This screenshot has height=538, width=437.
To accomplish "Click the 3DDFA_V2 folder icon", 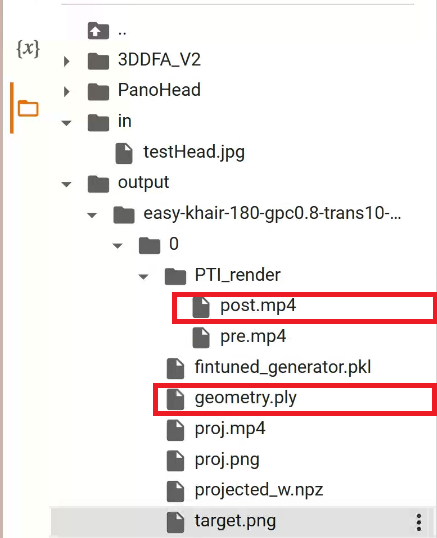I will click(x=98, y=61).
